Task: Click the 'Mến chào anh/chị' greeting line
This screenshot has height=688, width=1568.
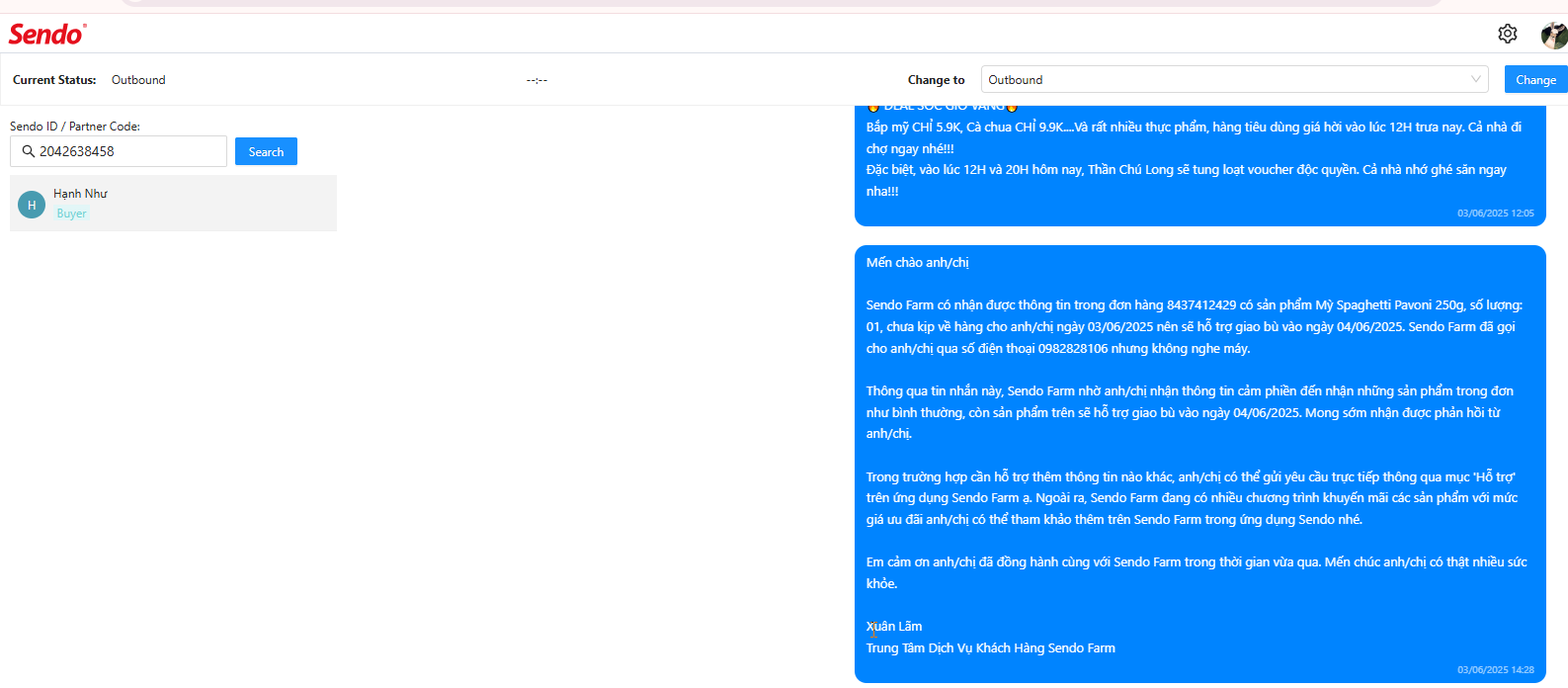Action: point(917,263)
